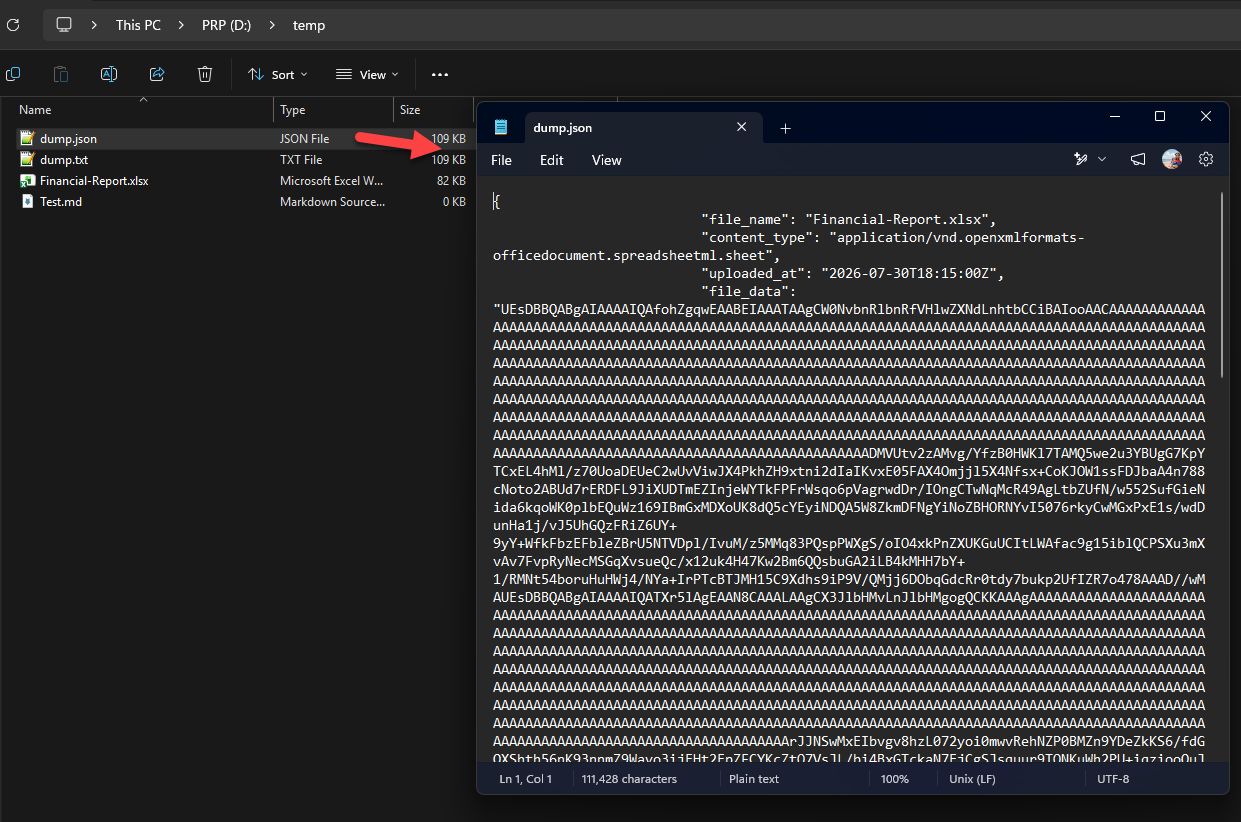Close the dump.json tab in Notepad
The image size is (1241, 822).
(742, 127)
